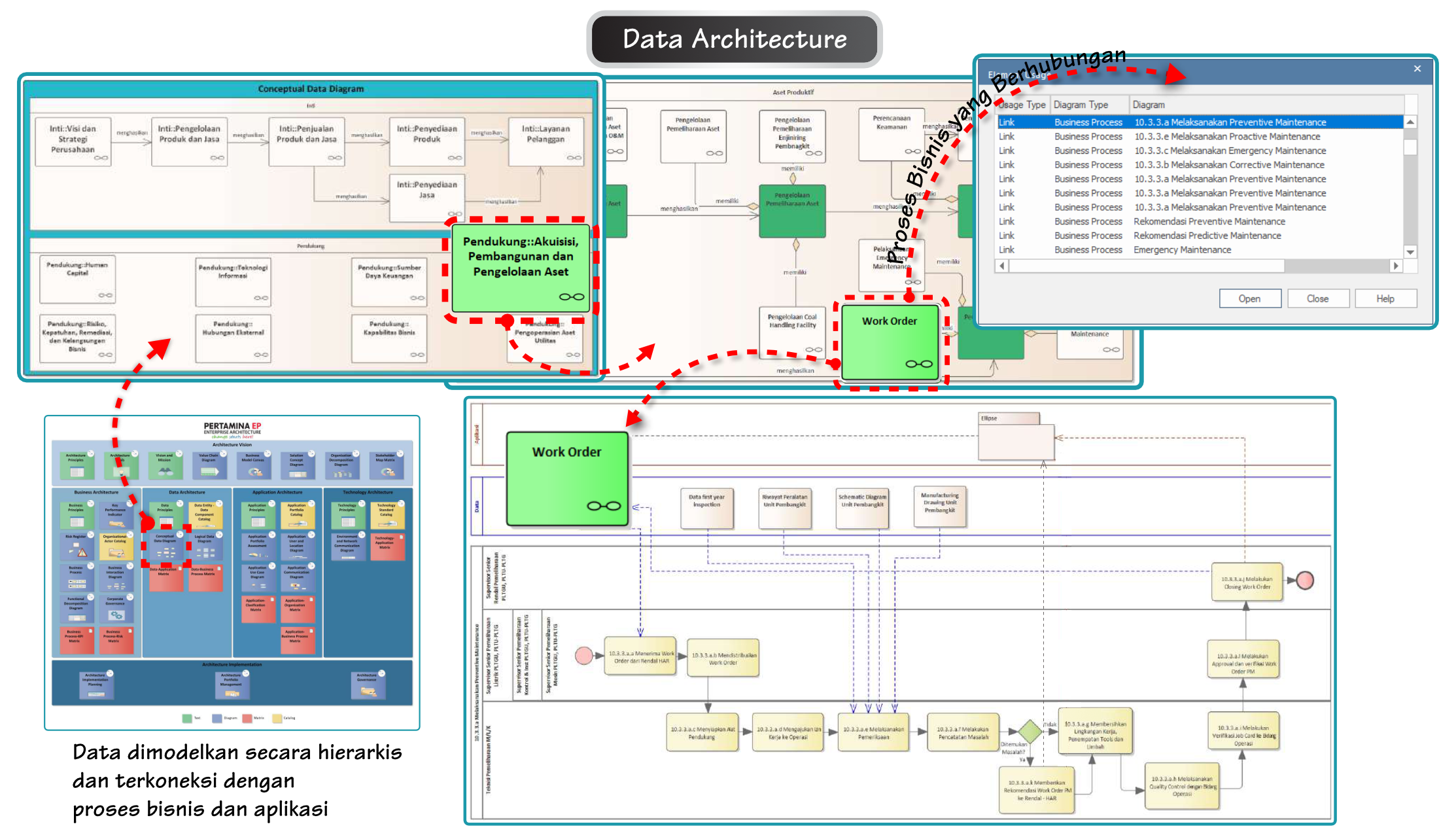Screen dimensions: 1456x839
Task: Select the Inti::Layanan Pelanggan entity
Action: tap(546, 141)
